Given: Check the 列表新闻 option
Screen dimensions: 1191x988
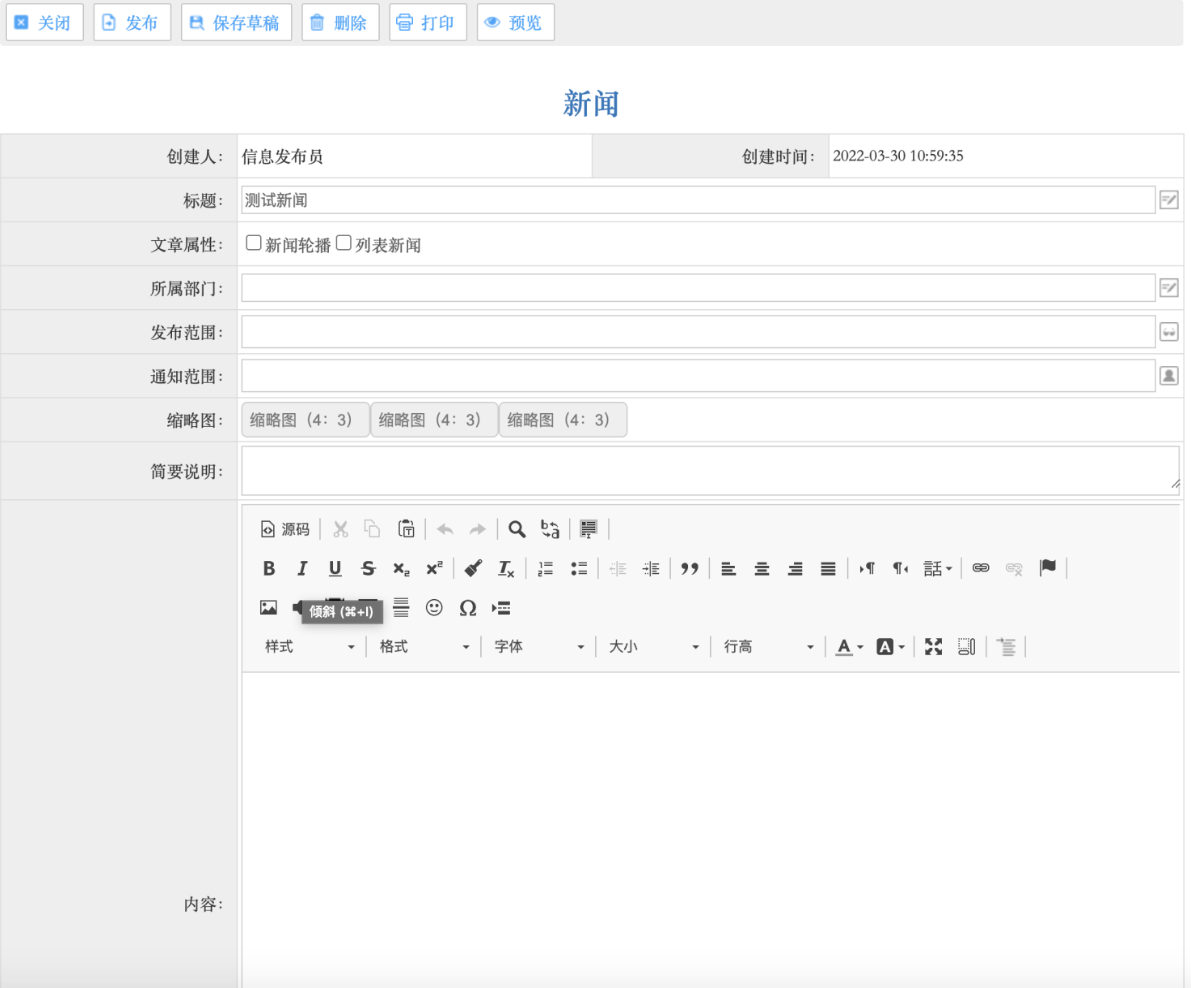Looking at the screenshot, I should (344, 243).
